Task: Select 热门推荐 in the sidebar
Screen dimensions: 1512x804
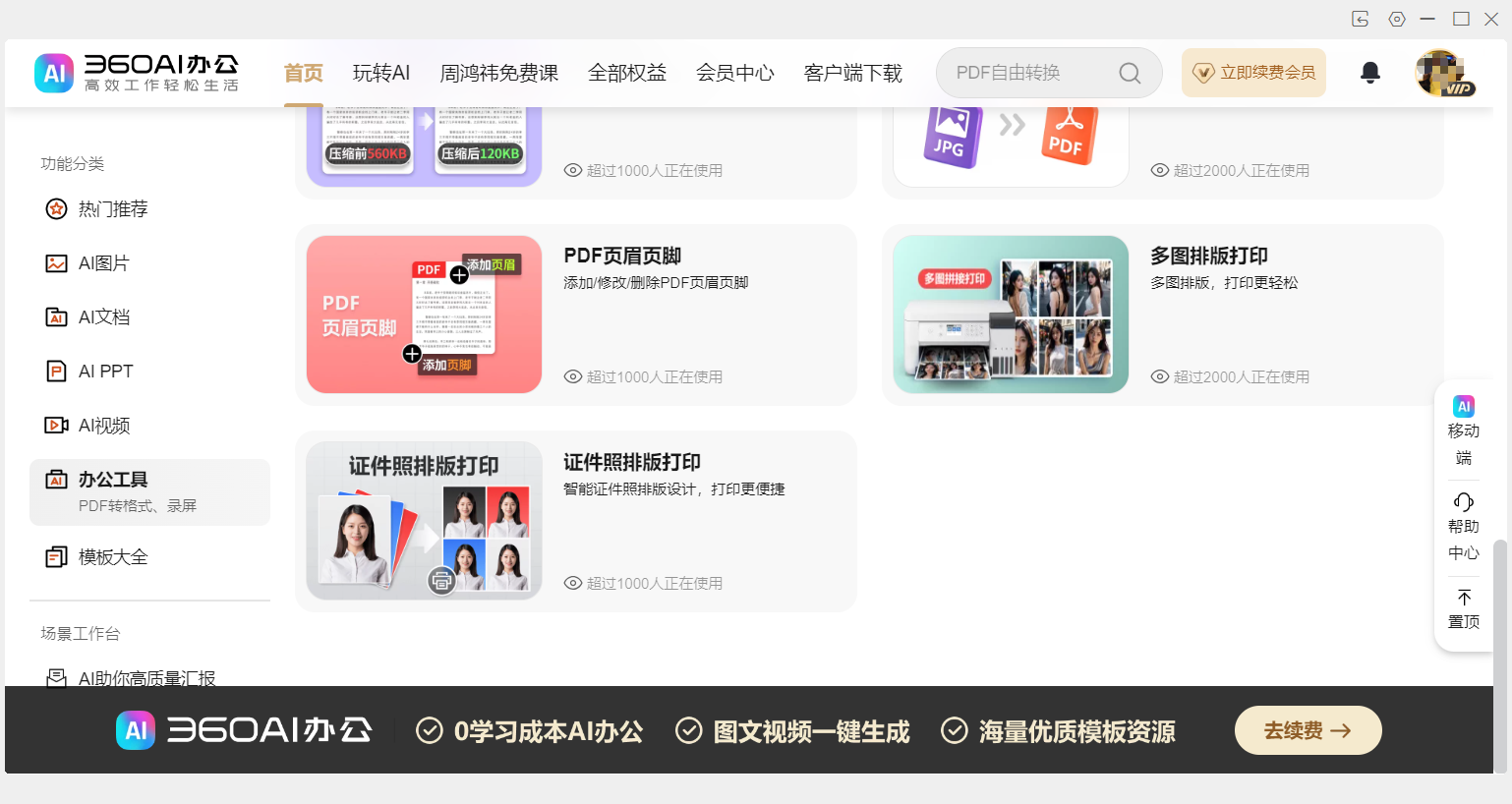Action: (112, 209)
